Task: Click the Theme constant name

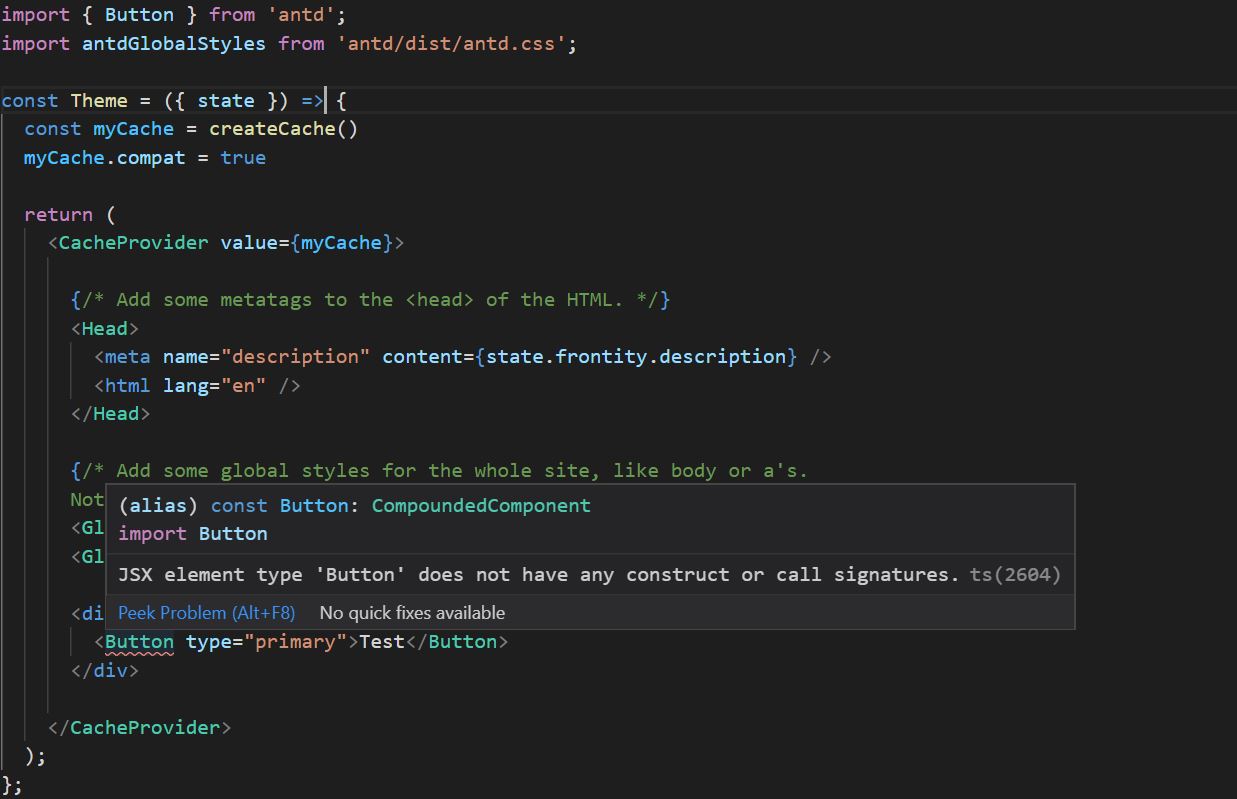Action: pyautogui.click(x=99, y=101)
